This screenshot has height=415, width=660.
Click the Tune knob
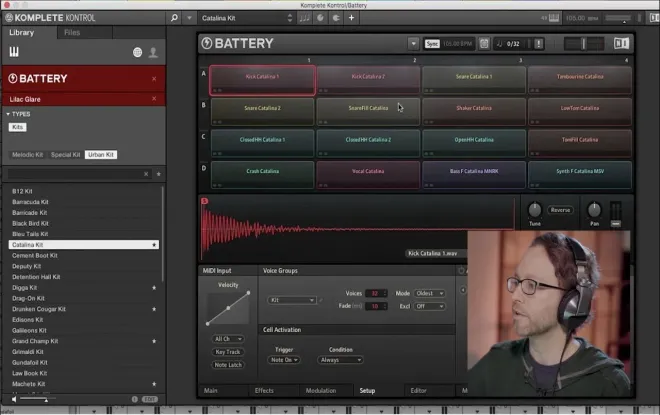click(535, 210)
